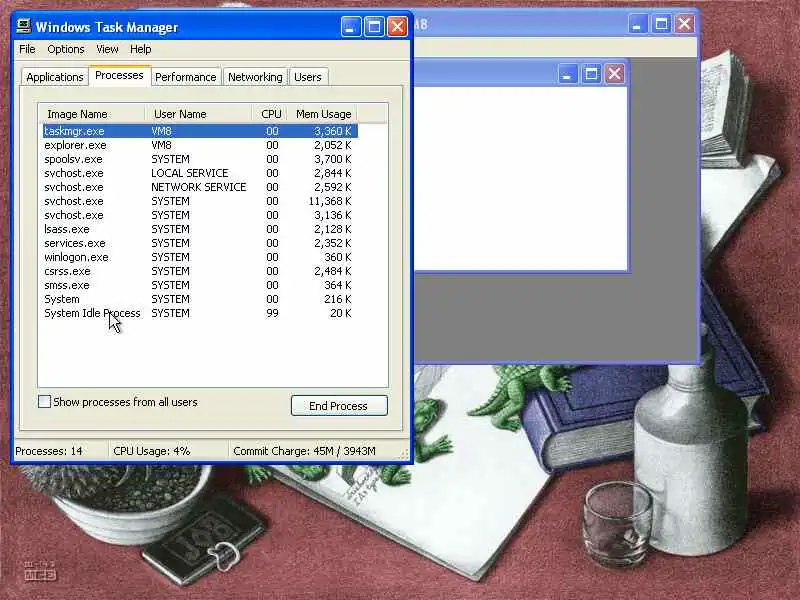Select svchost.exe using 3,136 K memory
The image size is (800, 600).
coord(200,215)
